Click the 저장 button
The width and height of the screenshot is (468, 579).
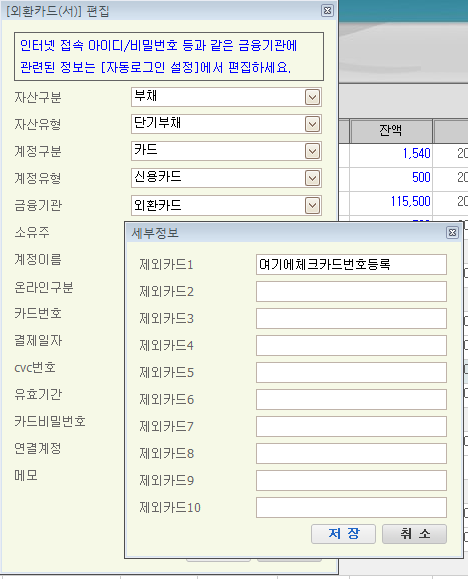pyautogui.click(x=344, y=534)
